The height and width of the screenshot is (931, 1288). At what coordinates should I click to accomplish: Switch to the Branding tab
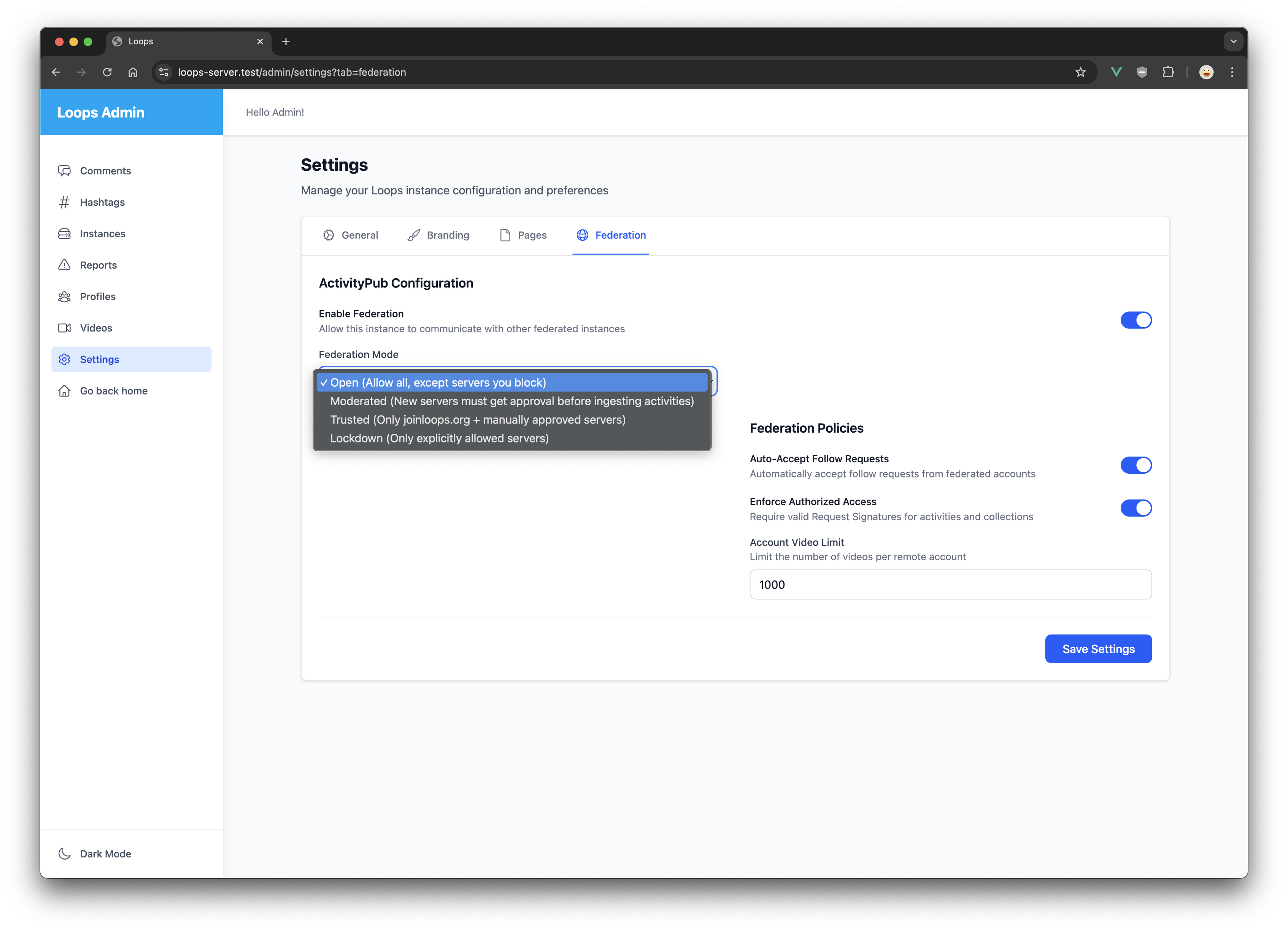tap(438, 235)
